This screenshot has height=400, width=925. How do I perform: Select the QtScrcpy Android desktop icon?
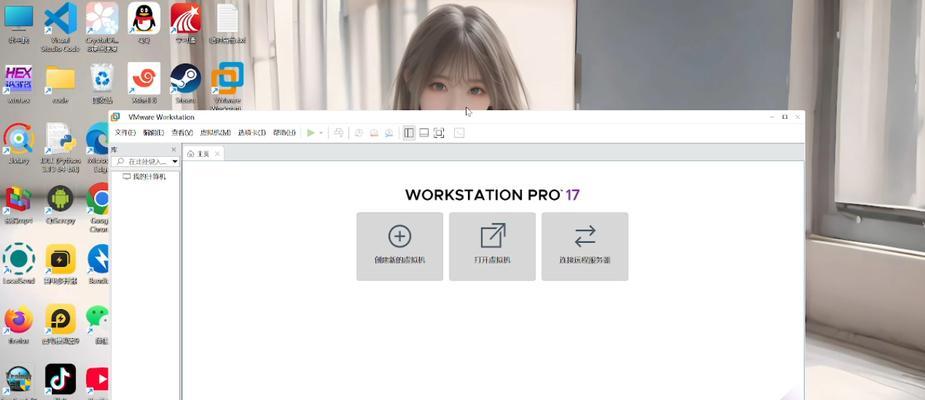(x=60, y=204)
